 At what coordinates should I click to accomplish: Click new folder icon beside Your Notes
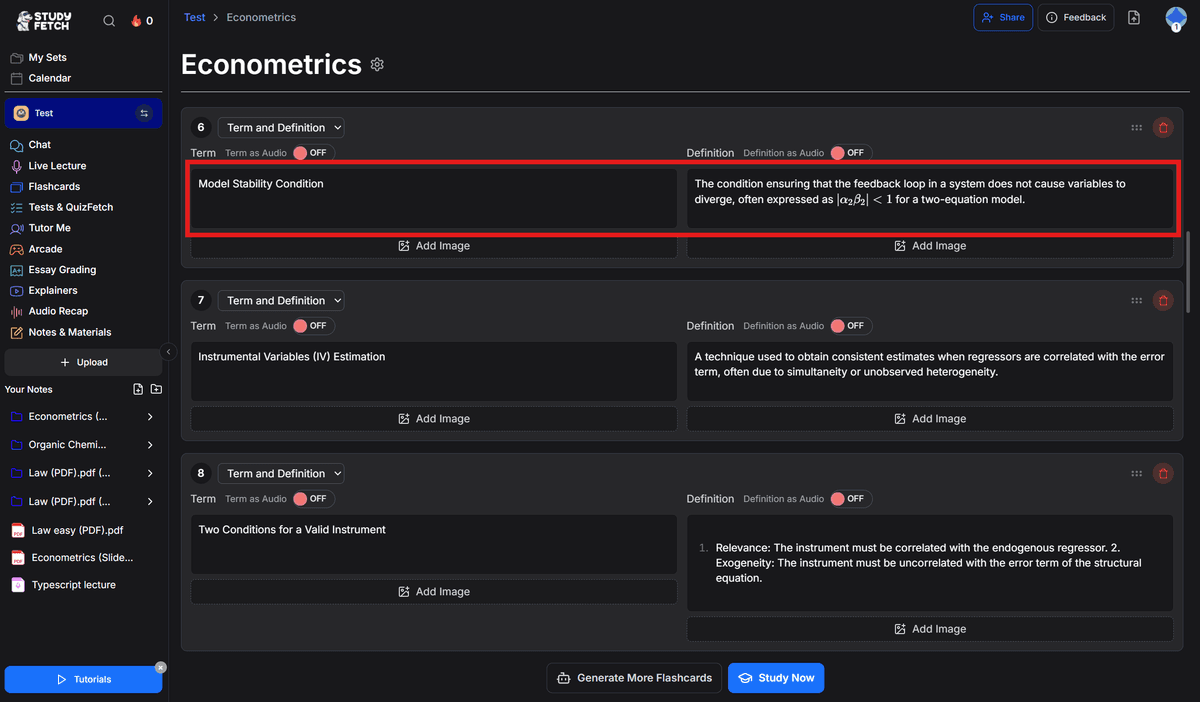pos(156,389)
